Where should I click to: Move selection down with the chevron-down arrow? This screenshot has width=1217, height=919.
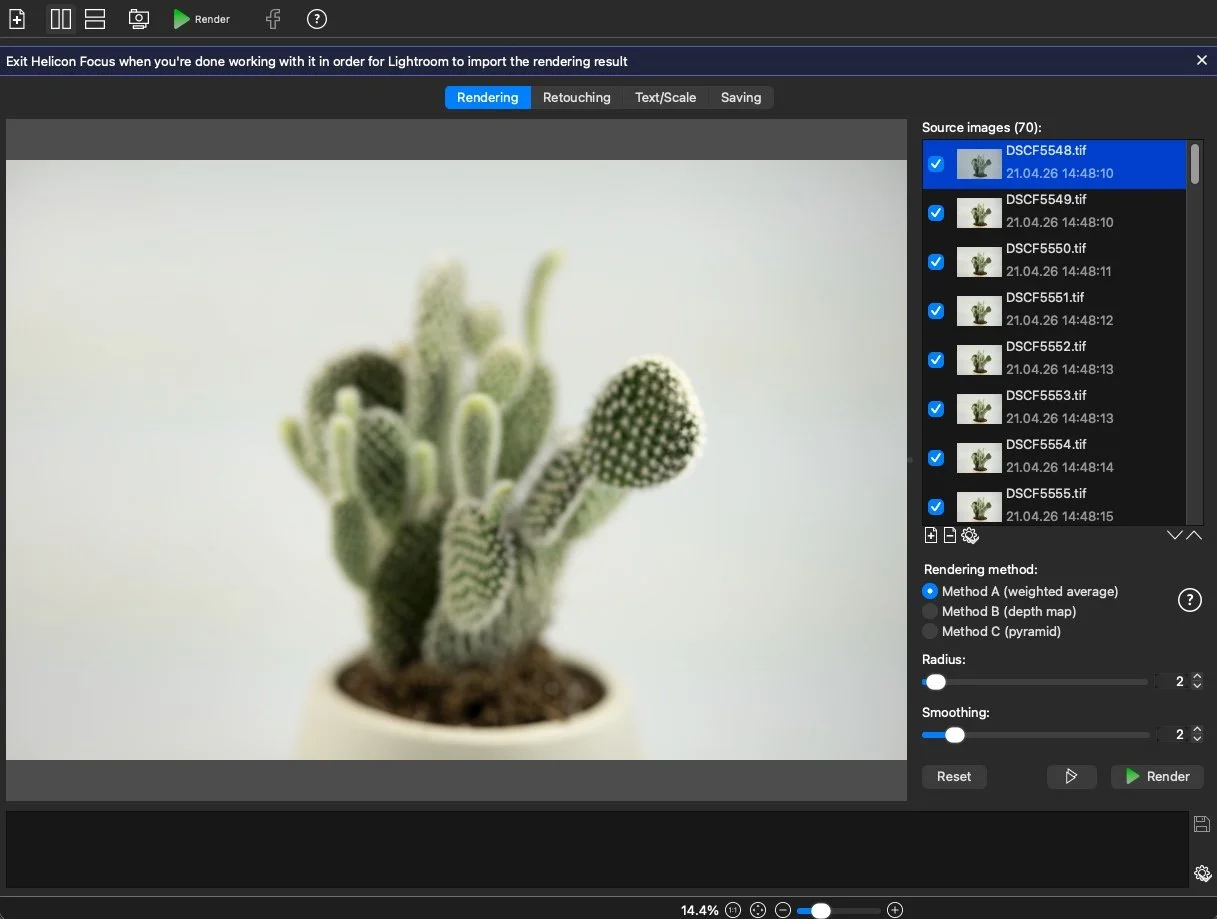[1175, 536]
